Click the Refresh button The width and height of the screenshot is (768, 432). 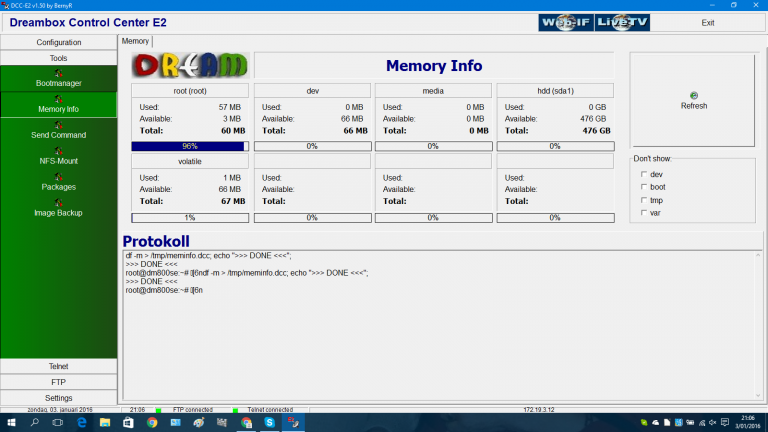693,100
